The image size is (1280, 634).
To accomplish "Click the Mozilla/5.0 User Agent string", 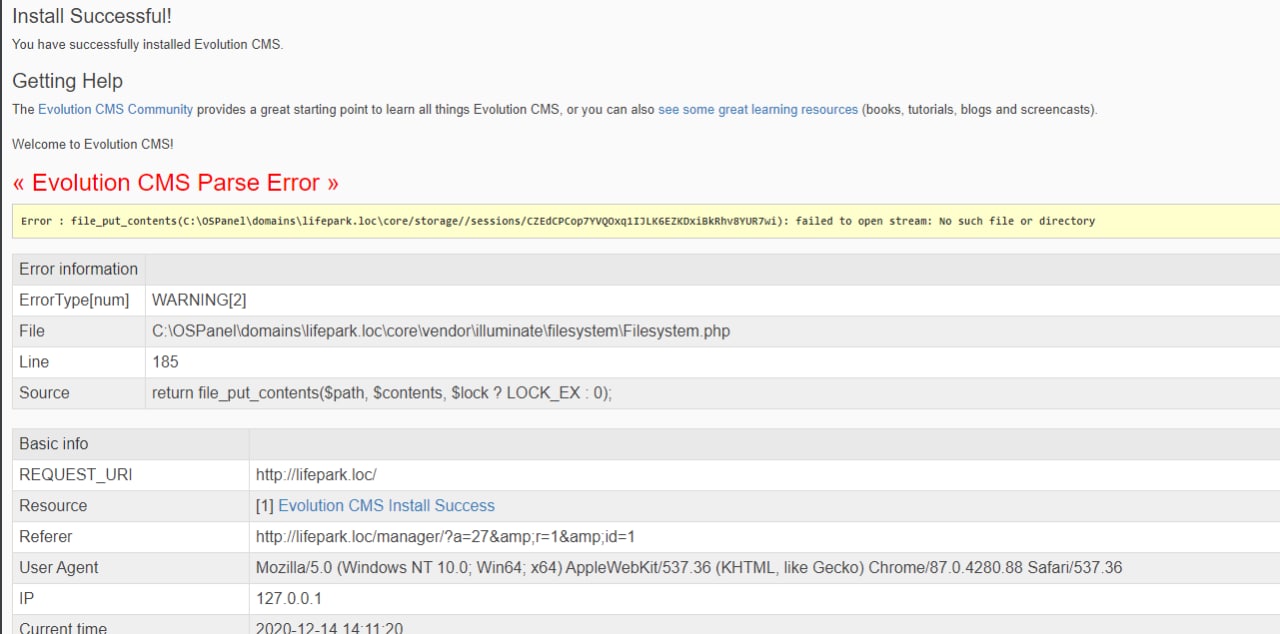I will click(689, 568).
